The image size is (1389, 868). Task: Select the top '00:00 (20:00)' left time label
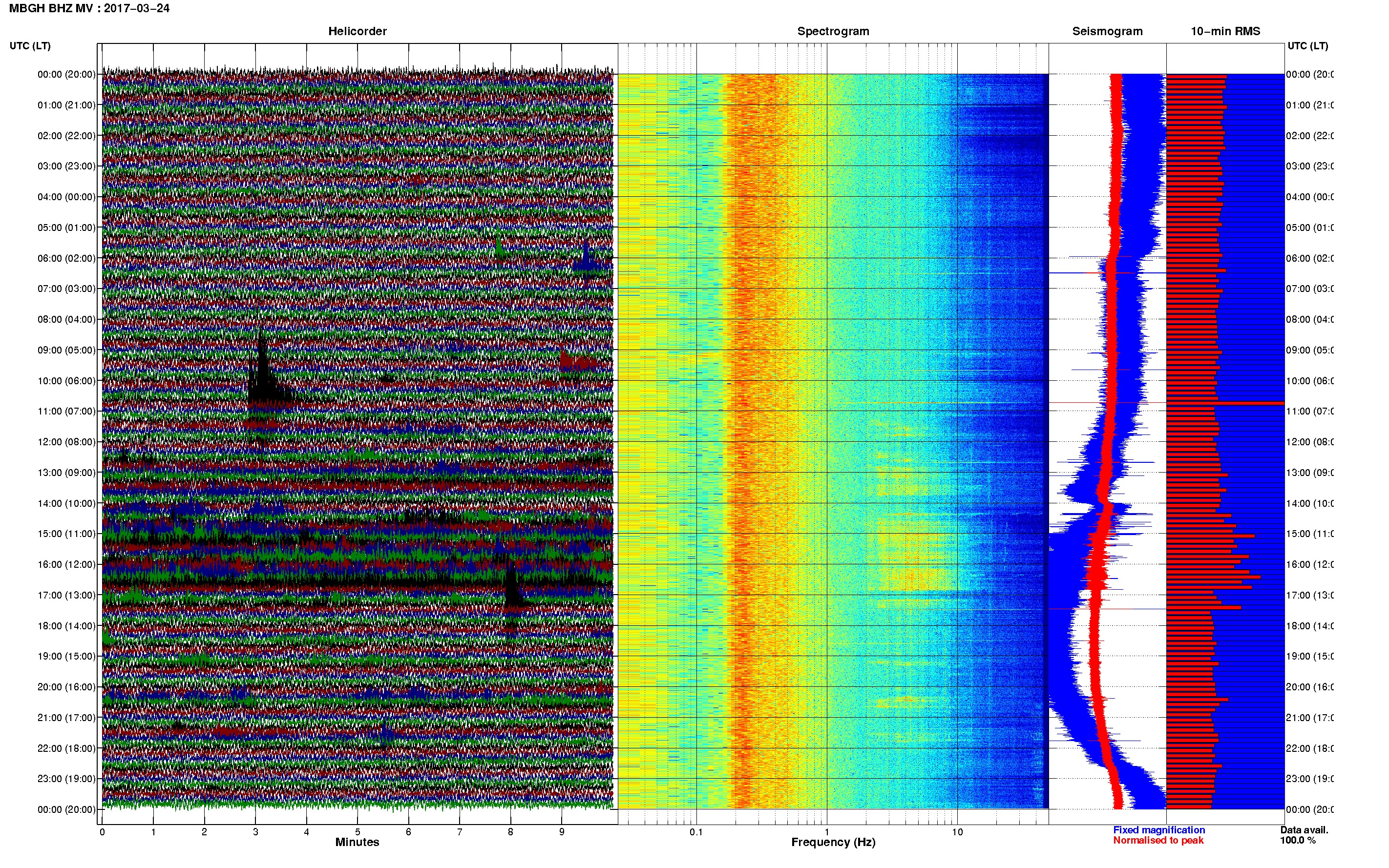tap(66, 74)
